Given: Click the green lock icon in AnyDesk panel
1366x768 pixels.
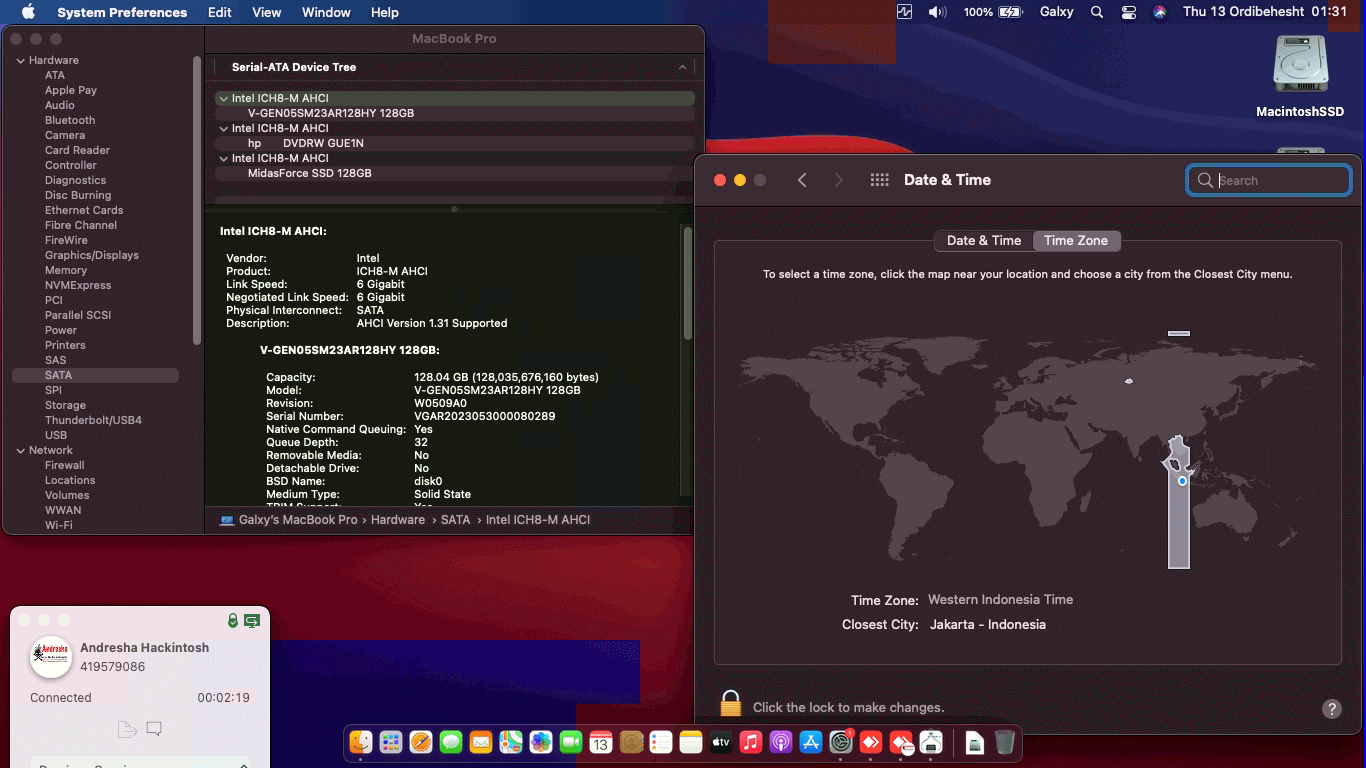Looking at the screenshot, I should pos(233,621).
